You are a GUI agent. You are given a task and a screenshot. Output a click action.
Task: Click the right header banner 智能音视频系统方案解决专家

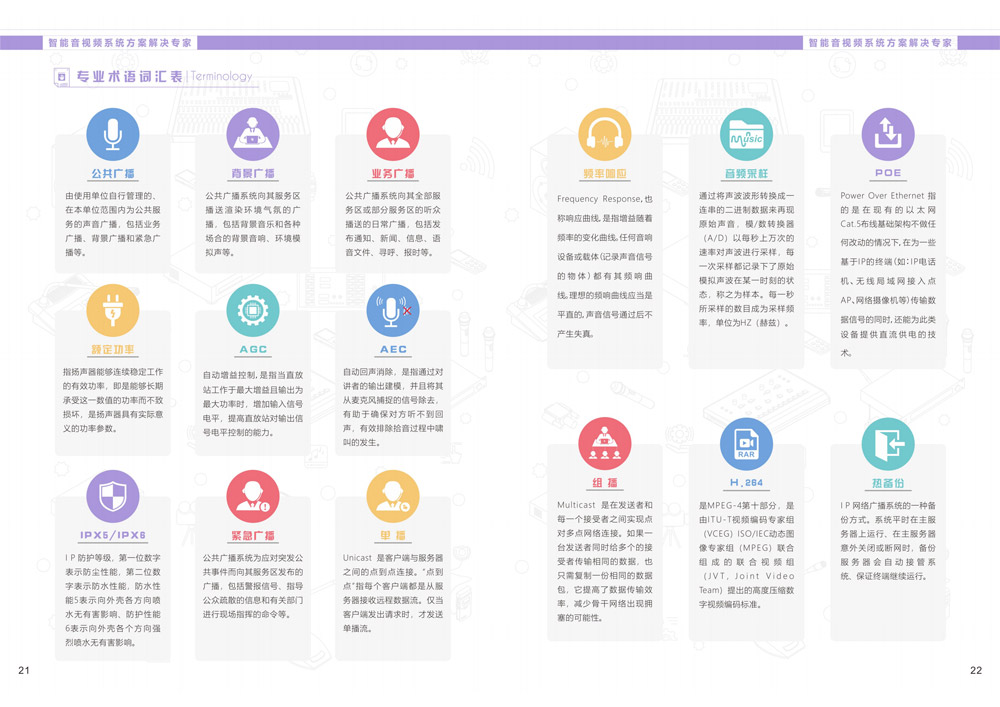tap(880, 43)
